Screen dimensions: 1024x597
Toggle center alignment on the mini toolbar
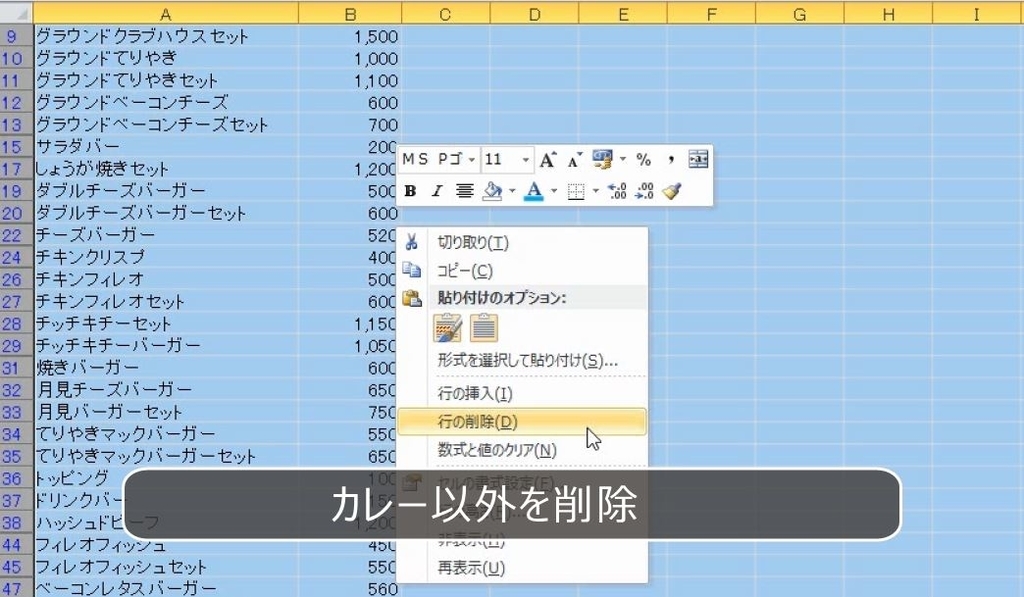click(465, 192)
